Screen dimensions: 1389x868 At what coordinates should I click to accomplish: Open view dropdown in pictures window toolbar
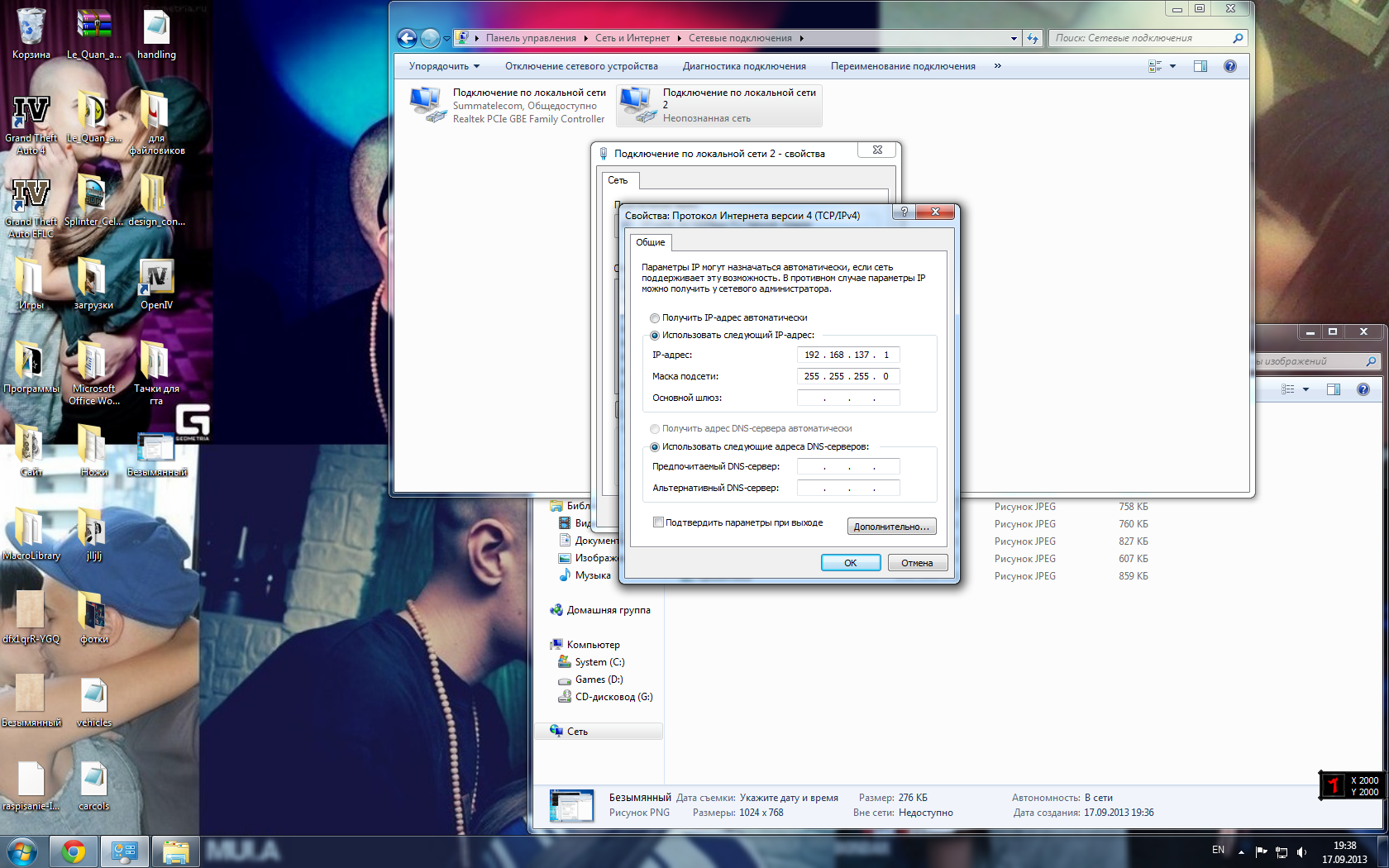(x=1306, y=389)
